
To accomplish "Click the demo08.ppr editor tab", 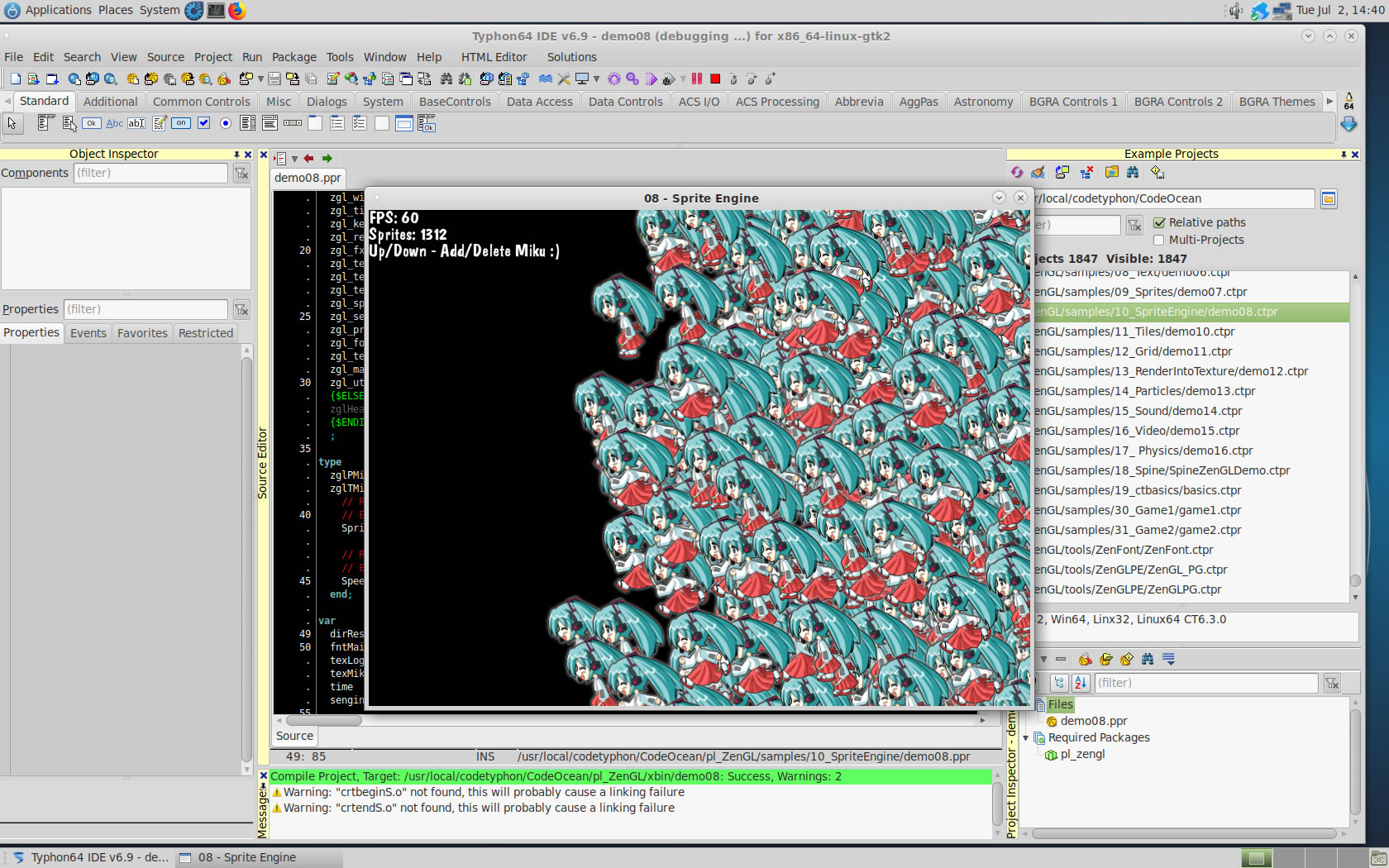I will click(308, 178).
